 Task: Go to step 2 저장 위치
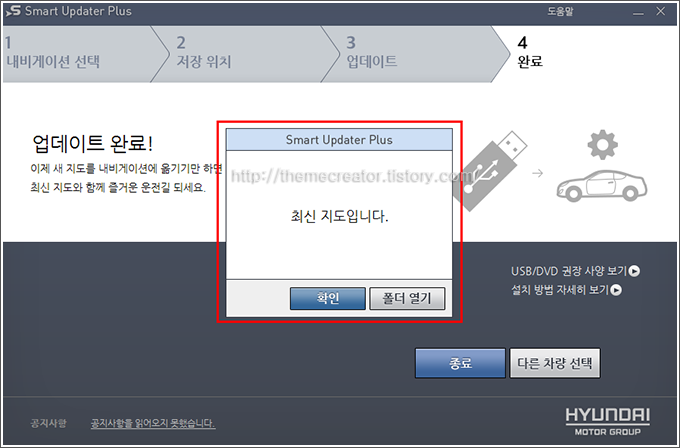click(x=245, y=54)
